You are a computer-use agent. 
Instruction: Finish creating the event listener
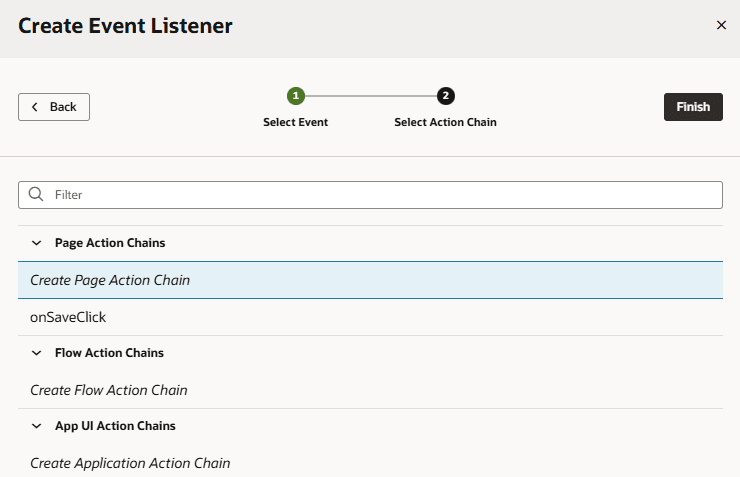pyautogui.click(x=693, y=107)
